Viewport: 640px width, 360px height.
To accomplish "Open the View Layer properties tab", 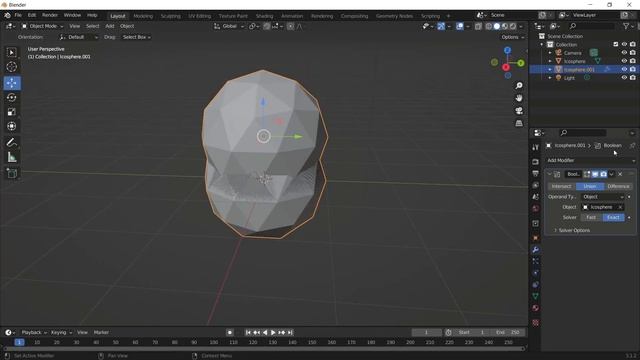I will [536, 186].
